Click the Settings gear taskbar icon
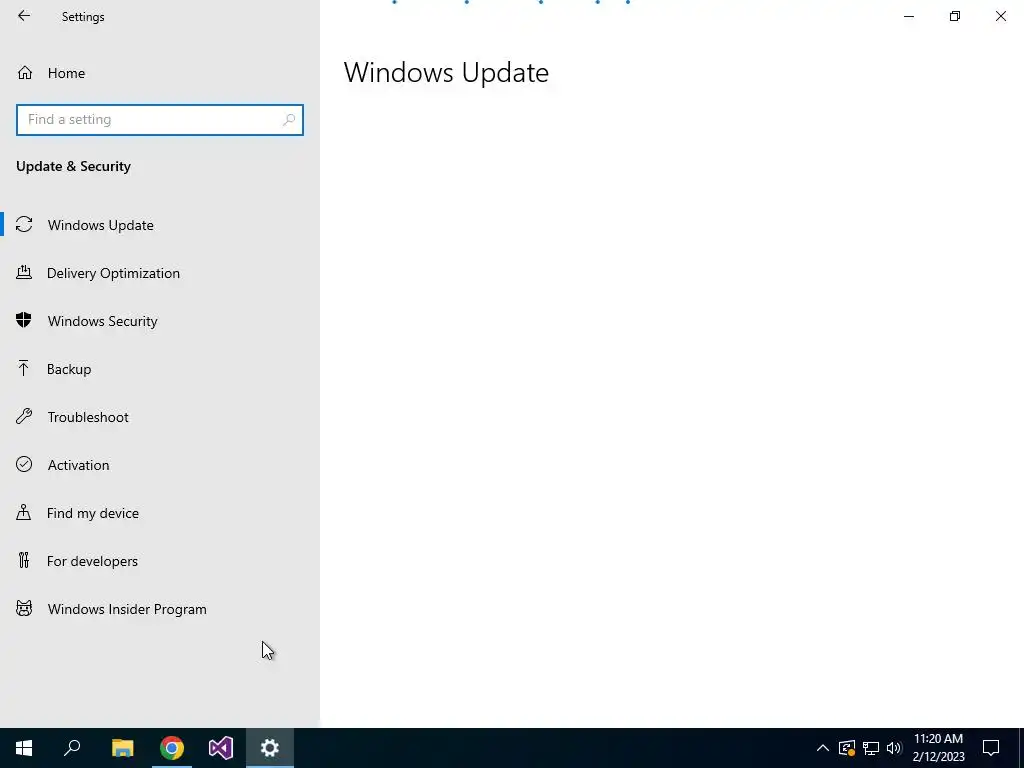Viewport: 1024px width, 768px height. (270, 748)
